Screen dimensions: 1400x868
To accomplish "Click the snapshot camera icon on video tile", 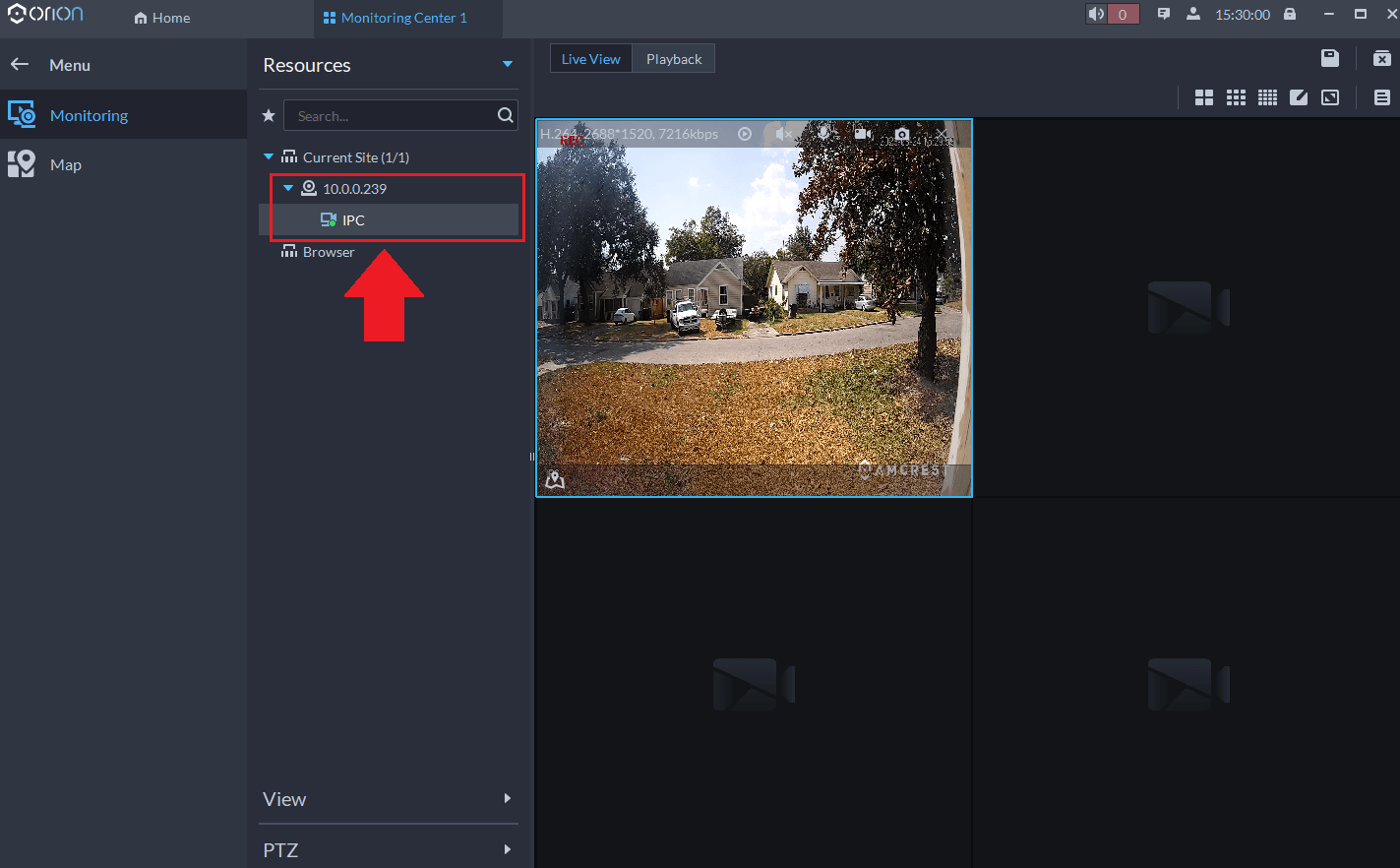I will coord(902,134).
